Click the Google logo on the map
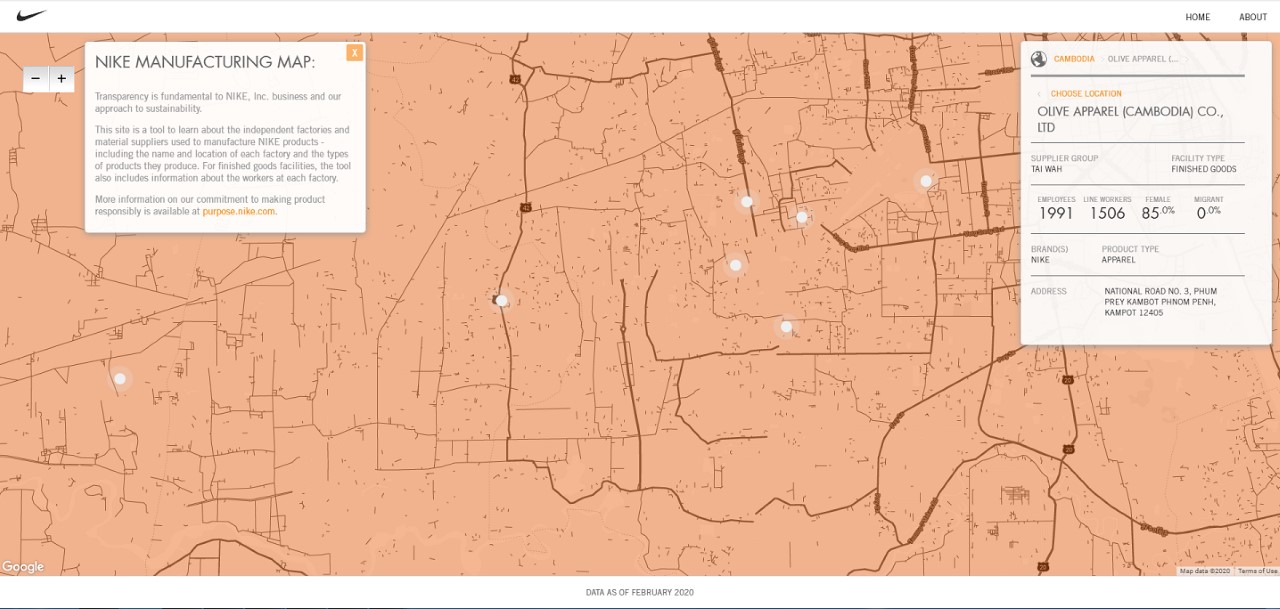This screenshot has width=1280, height=609. [x=23, y=567]
